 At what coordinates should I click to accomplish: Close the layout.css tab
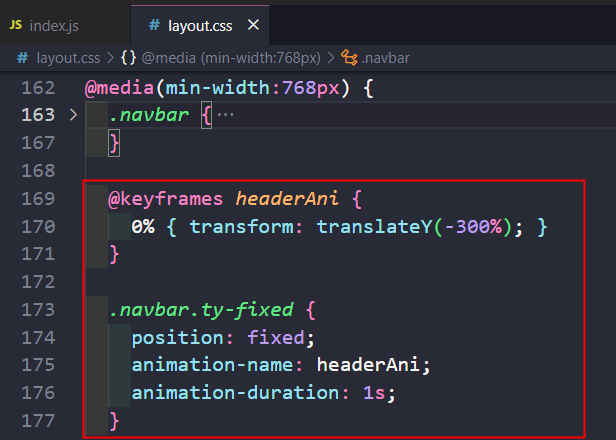click(254, 24)
